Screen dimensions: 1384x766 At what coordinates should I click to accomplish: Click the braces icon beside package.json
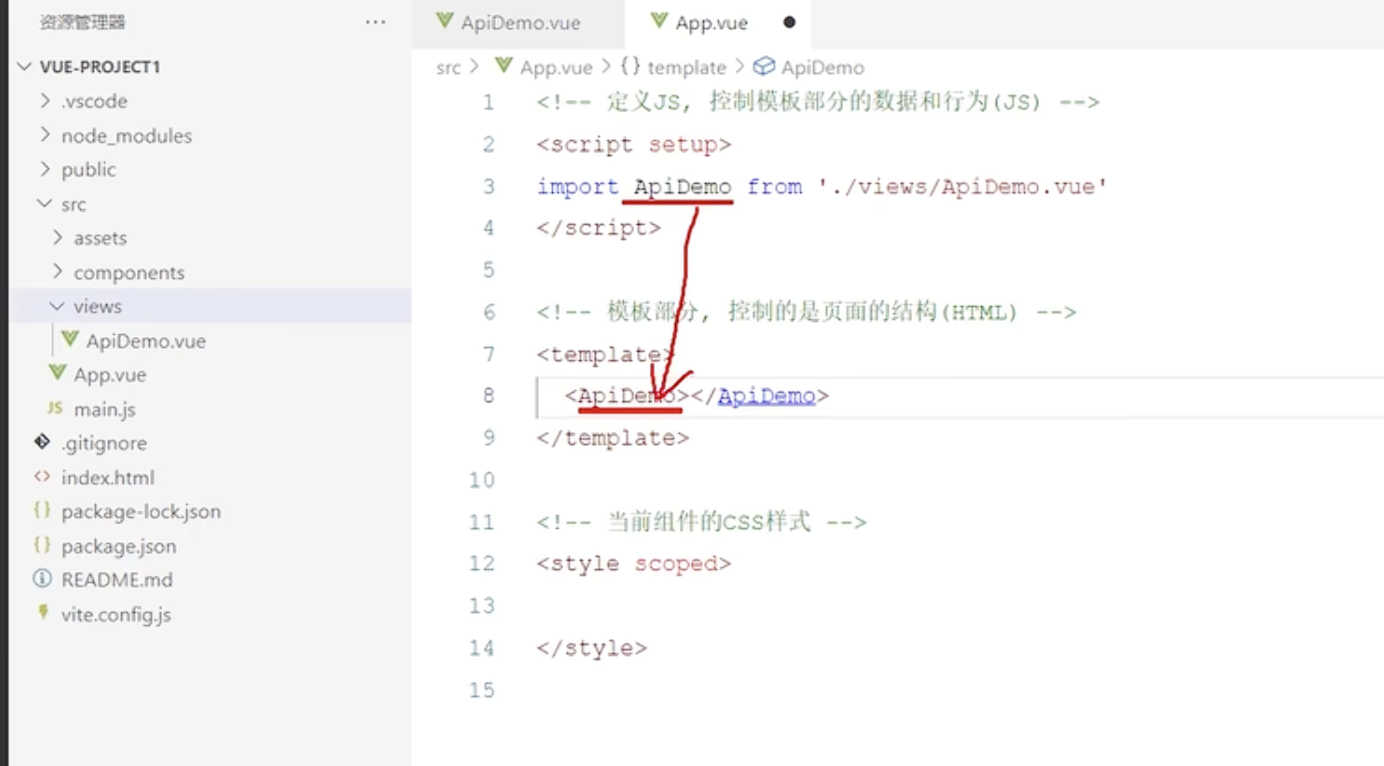42,545
